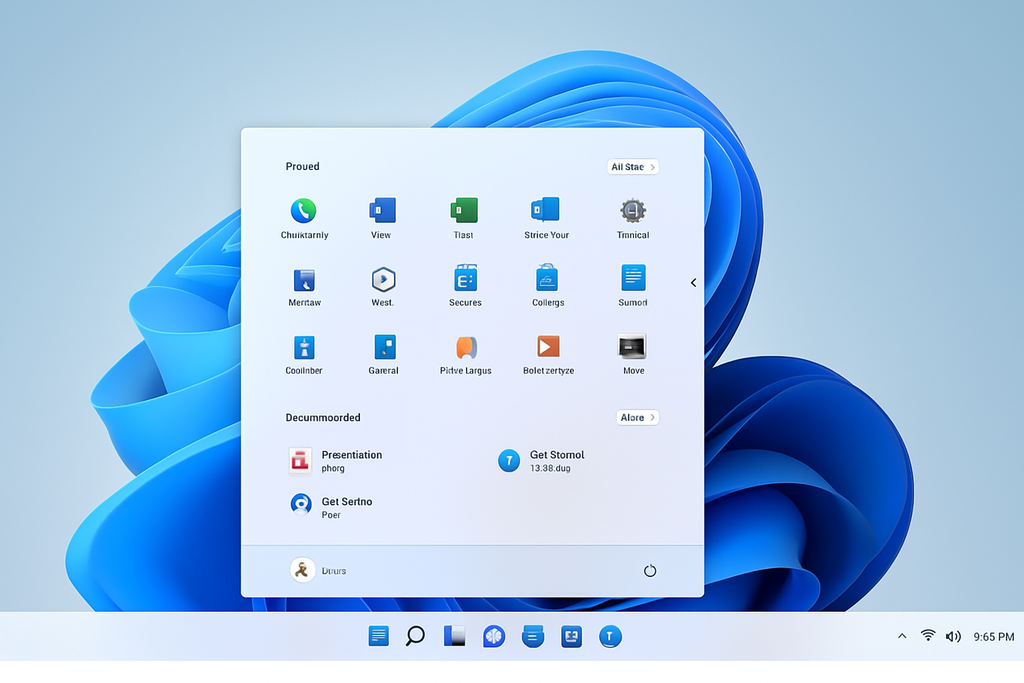Launch the Coolnber app
This screenshot has width=1024, height=683.
(303, 352)
